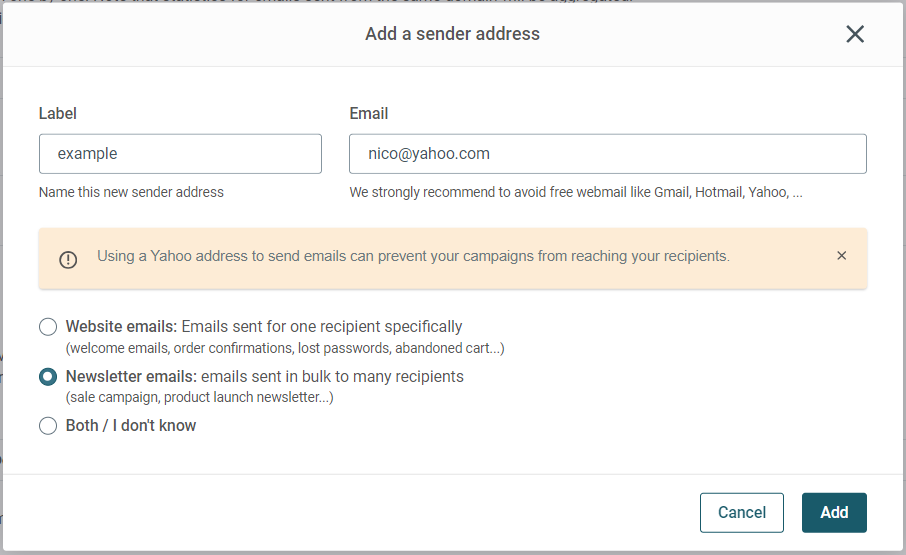Click the Add button
This screenshot has width=906, height=555.
834,513
